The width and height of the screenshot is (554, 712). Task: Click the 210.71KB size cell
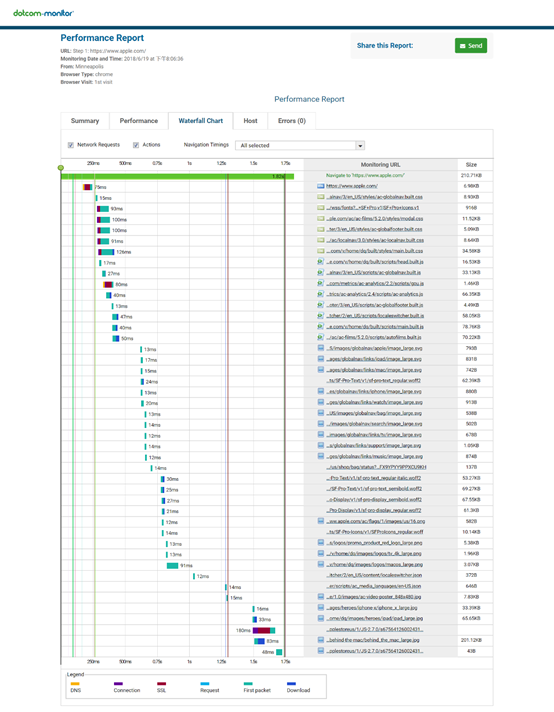[471, 175]
